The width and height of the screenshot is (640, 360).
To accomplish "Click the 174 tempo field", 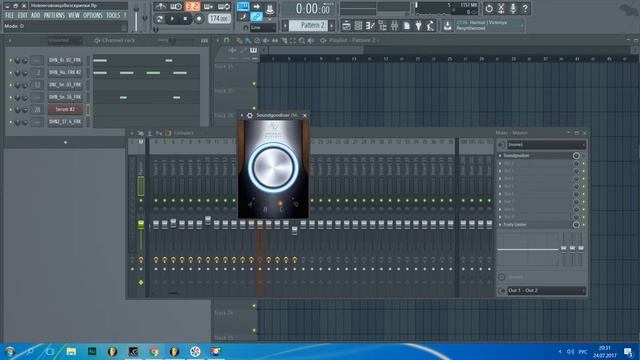I will pyautogui.click(x=219, y=19).
